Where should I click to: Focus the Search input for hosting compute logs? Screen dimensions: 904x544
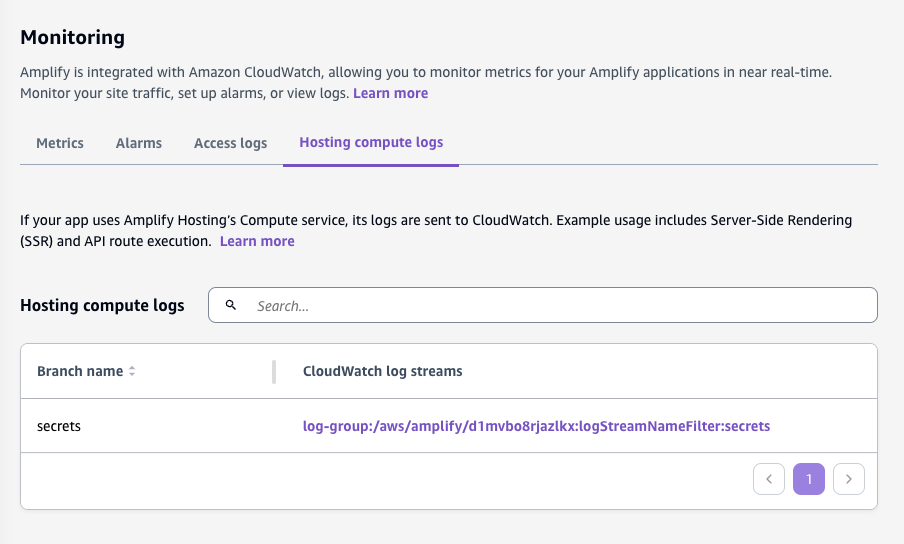(x=543, y=305)
